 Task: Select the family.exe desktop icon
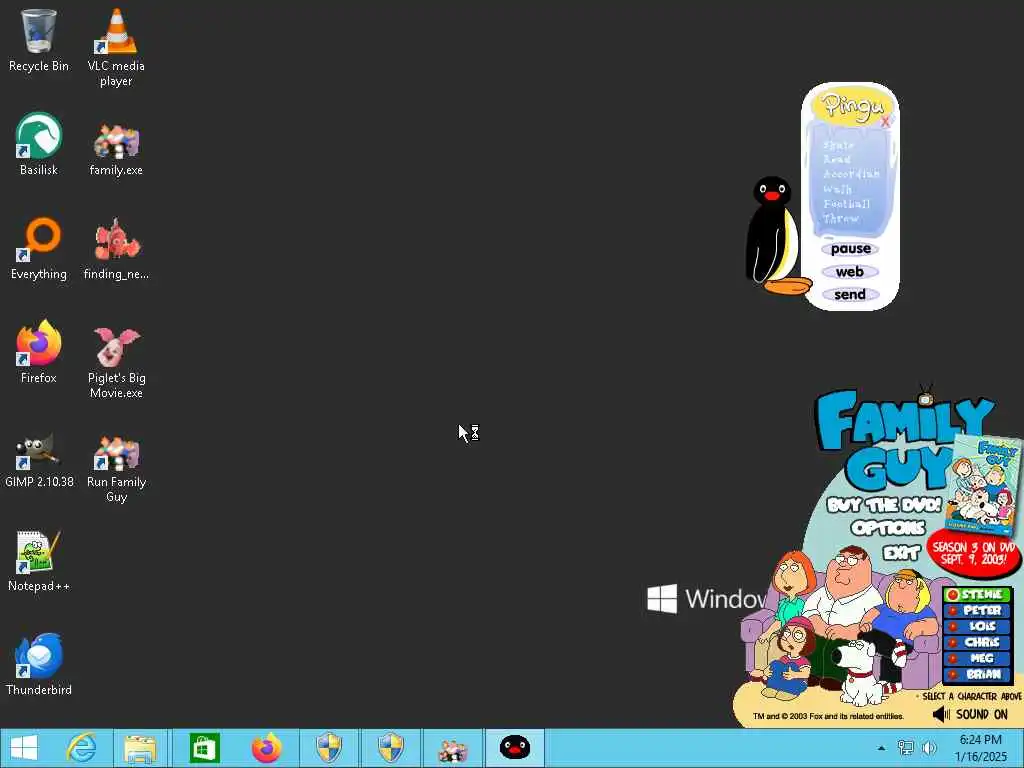[116, 149]
